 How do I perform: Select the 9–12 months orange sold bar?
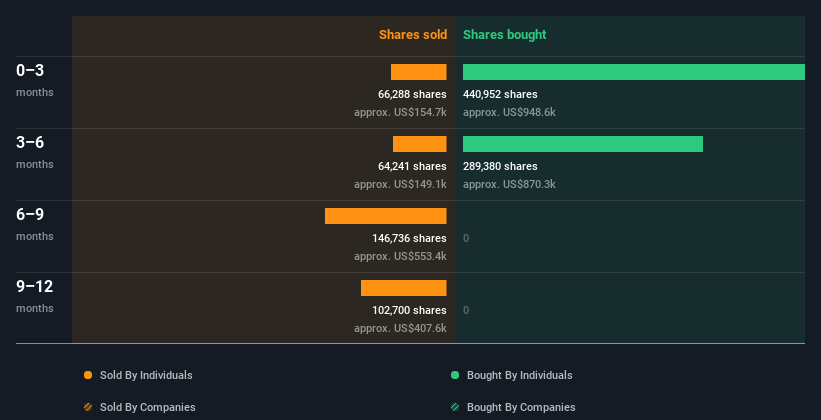point(404,288)
